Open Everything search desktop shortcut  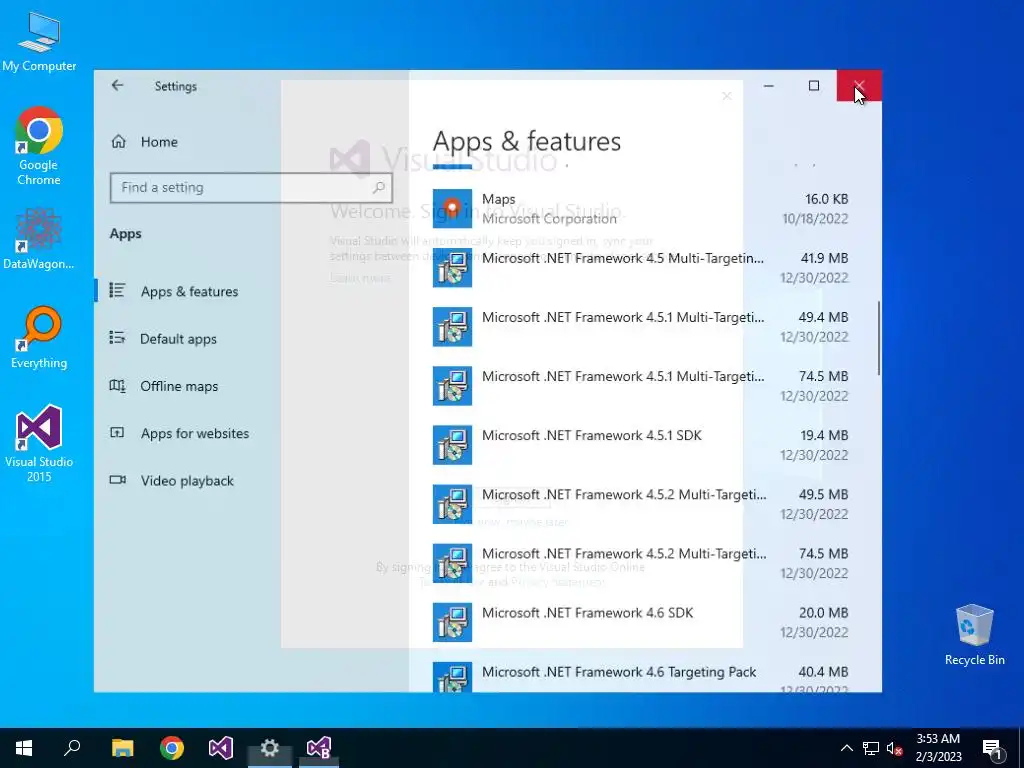tap(39, 338)
